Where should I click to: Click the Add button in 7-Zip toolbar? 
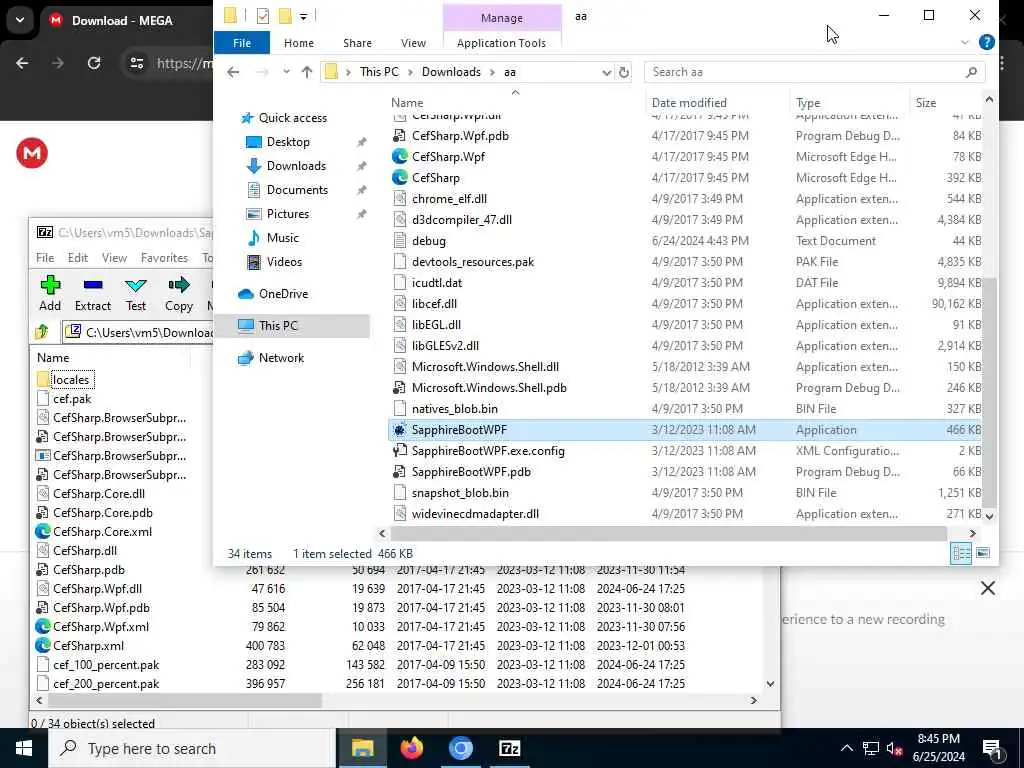click(50, 293)
